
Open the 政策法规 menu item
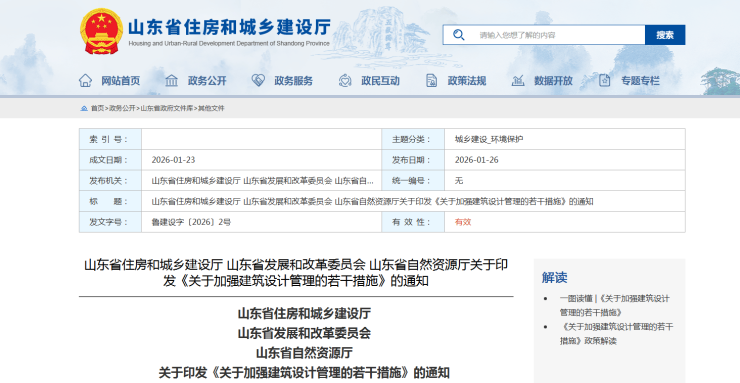tap(467, 81)
